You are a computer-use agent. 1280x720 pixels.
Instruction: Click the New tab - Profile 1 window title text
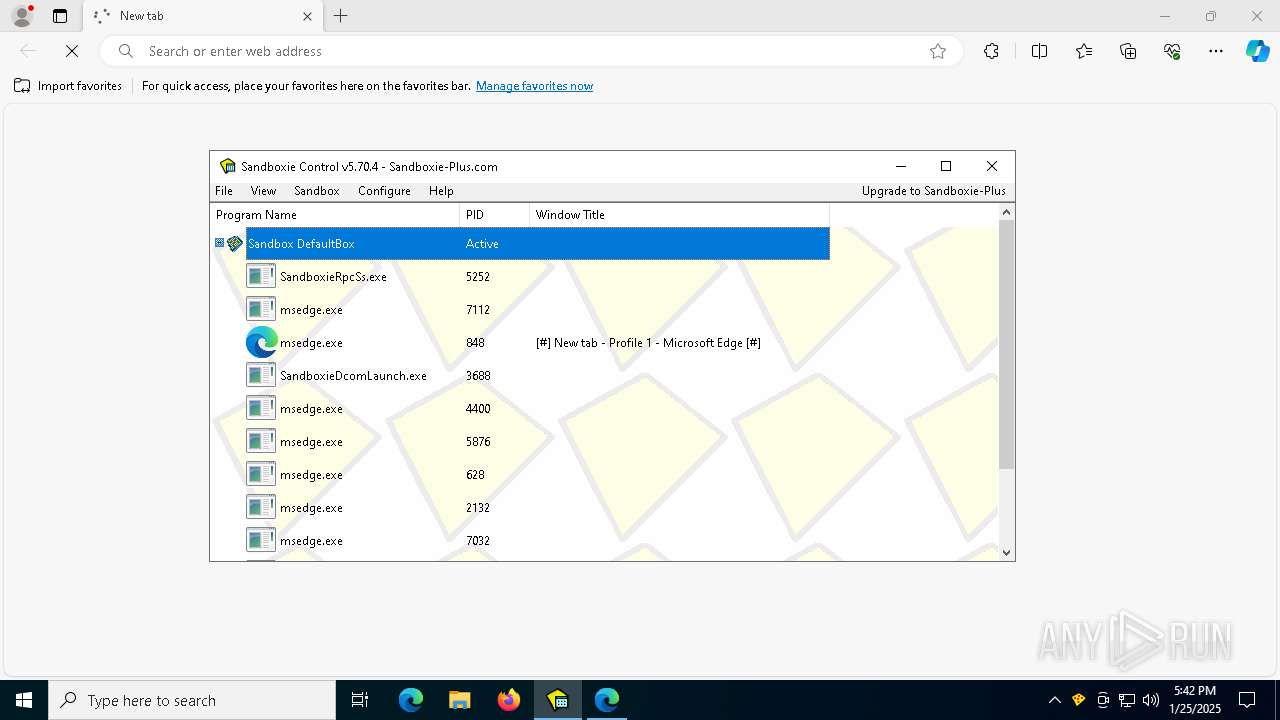[648, 343]
